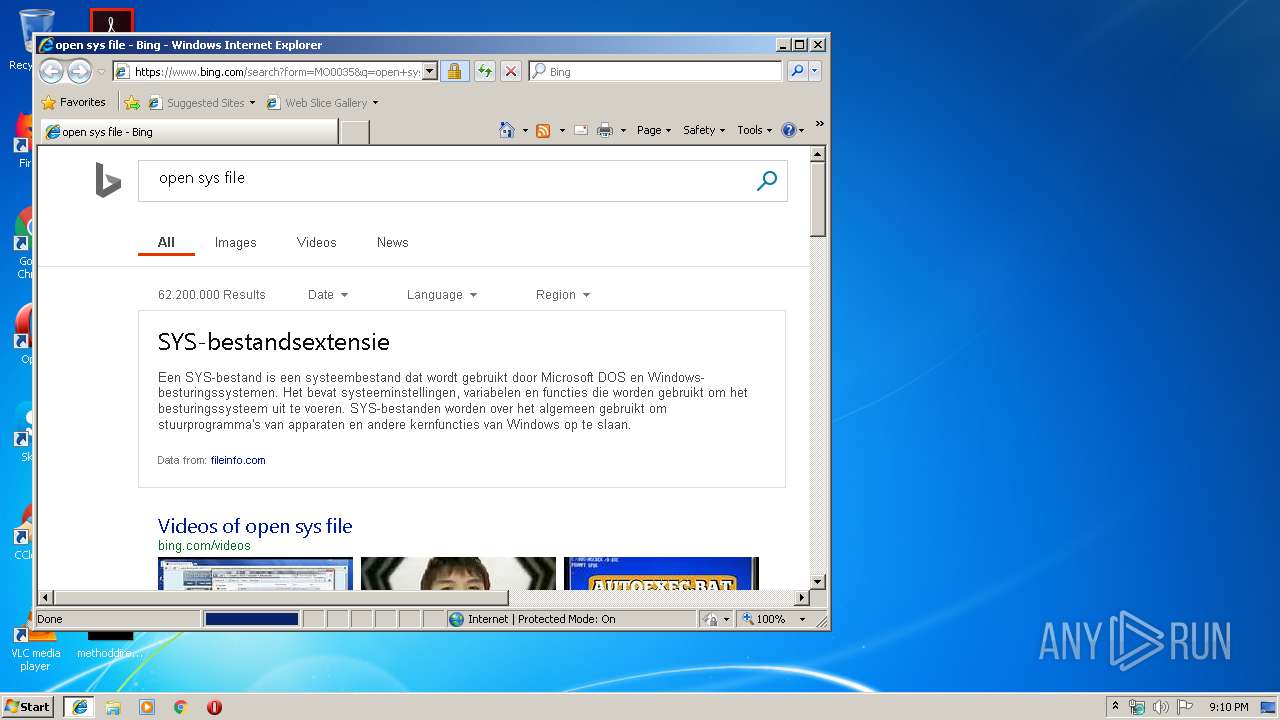Launch Windows Media Player taskbar icon
The image size is (1280, 720).
click(147, 707)
